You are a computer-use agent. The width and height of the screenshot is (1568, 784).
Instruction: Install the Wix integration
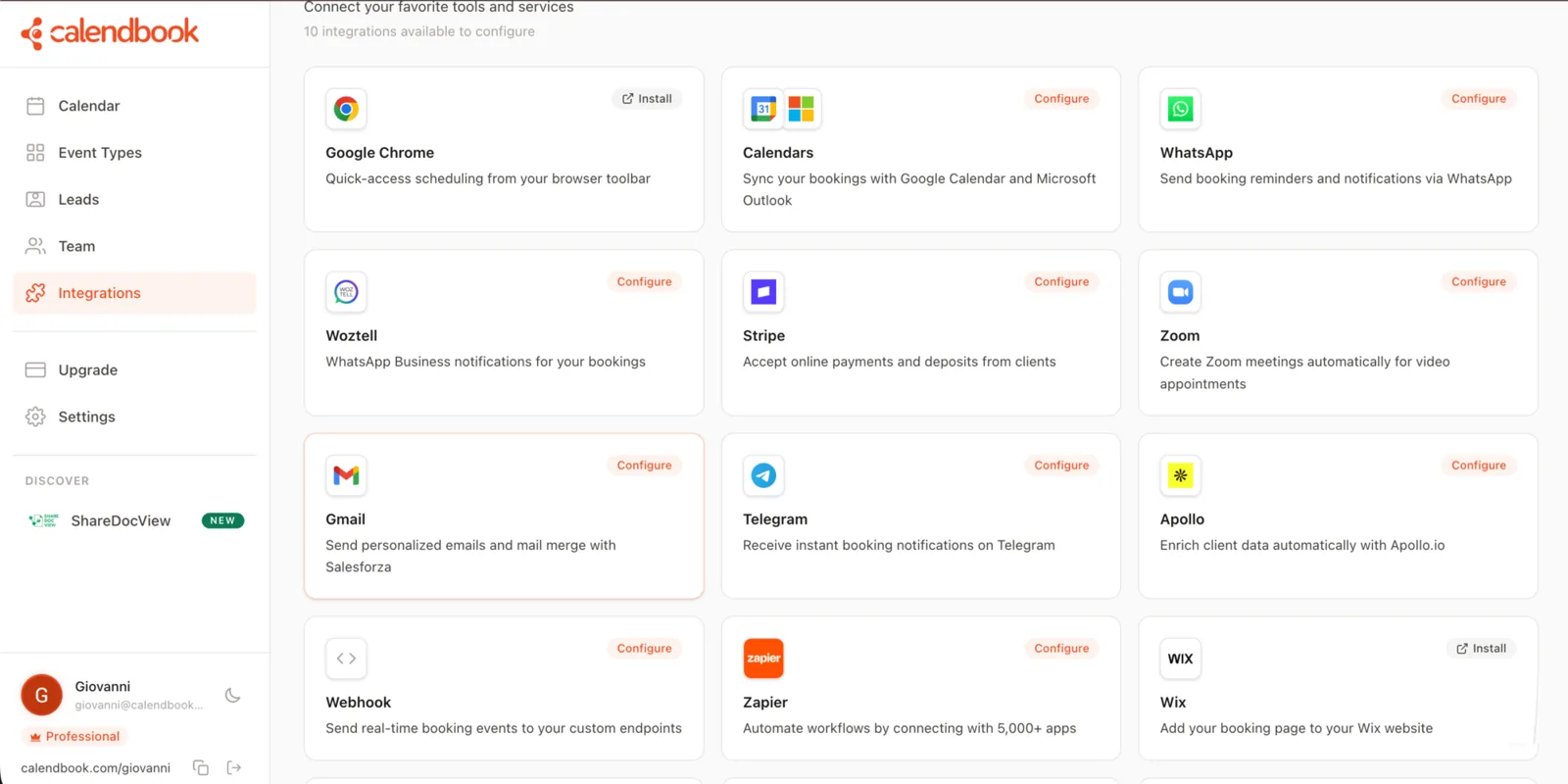click(x=1482, y=649)
